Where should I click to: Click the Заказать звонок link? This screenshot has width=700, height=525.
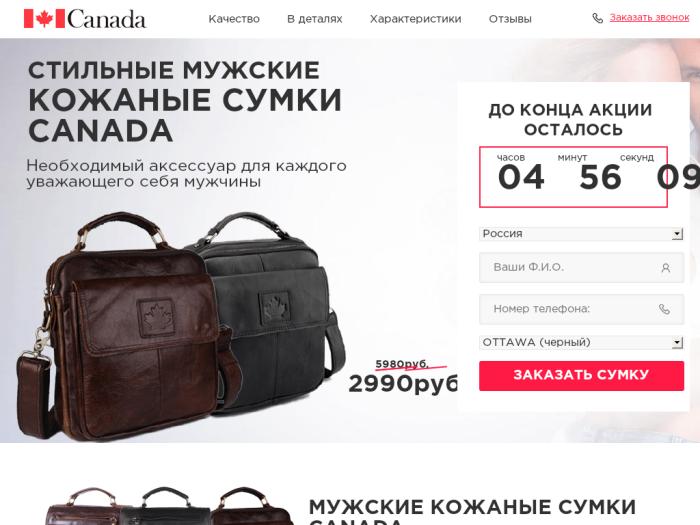point(650,17)
